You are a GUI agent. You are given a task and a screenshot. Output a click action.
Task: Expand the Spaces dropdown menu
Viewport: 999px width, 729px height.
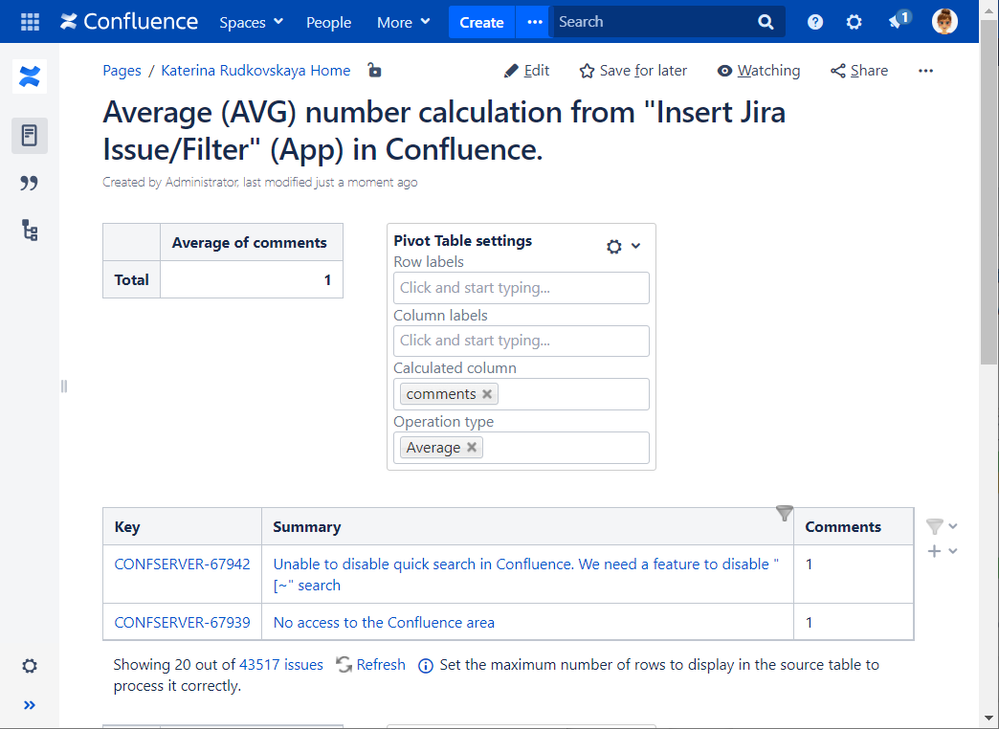tap(251, 22)
